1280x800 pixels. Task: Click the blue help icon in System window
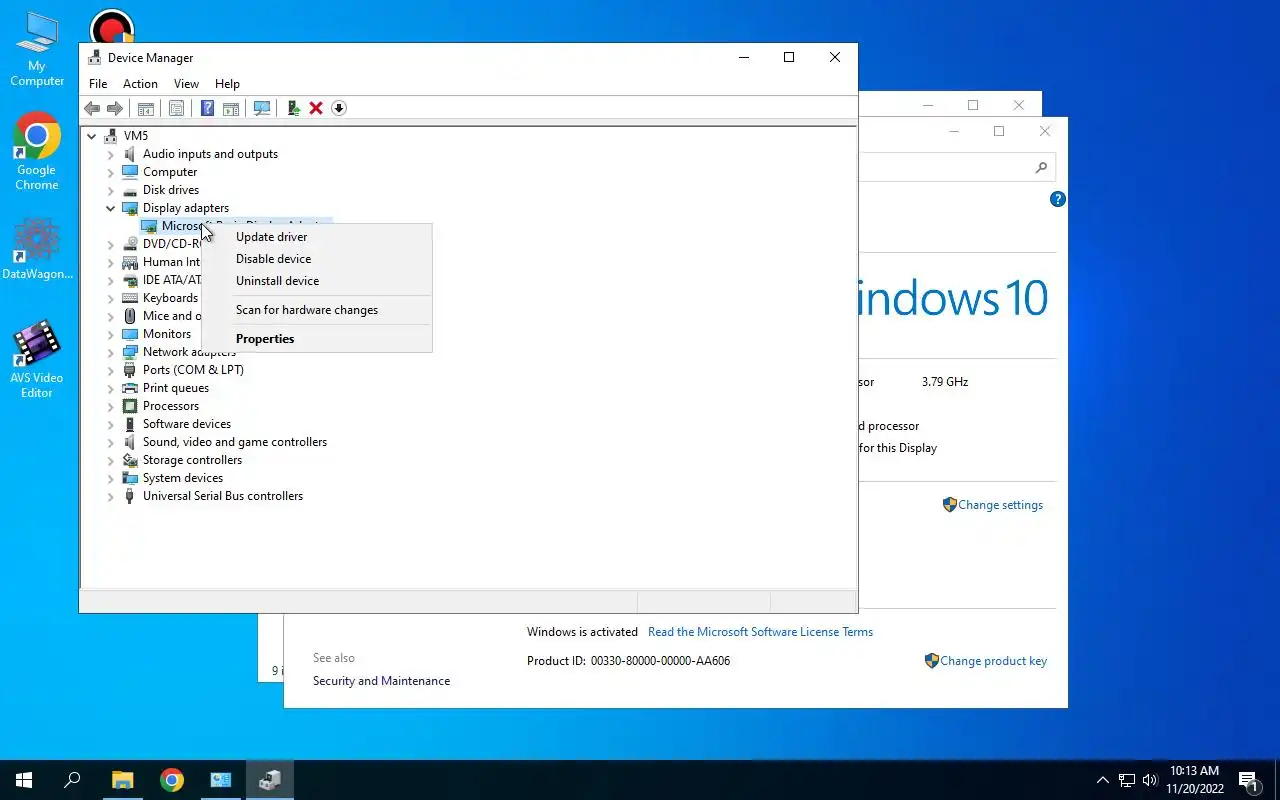(x=1058, y=200)
